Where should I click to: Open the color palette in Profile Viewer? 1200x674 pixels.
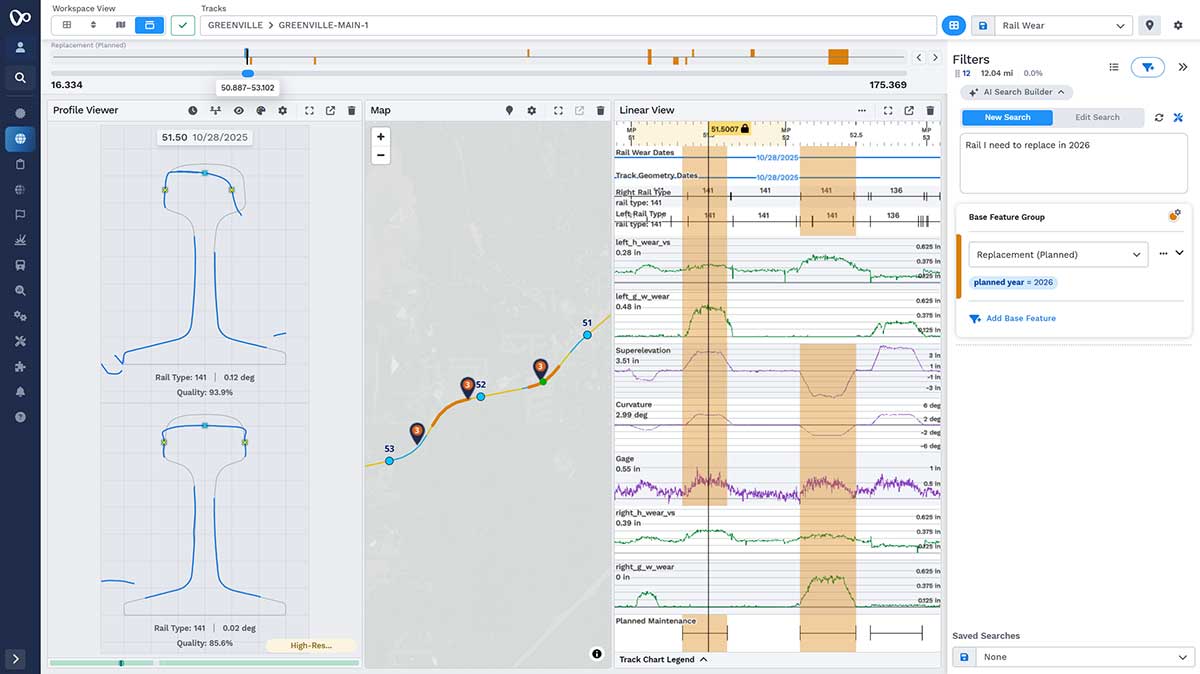coord(261,111)
